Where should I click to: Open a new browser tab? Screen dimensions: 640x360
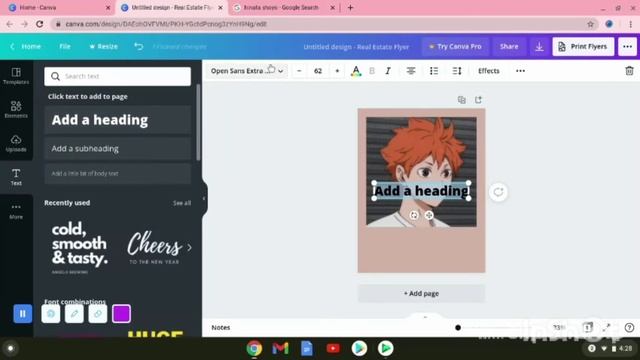[350, 7]
